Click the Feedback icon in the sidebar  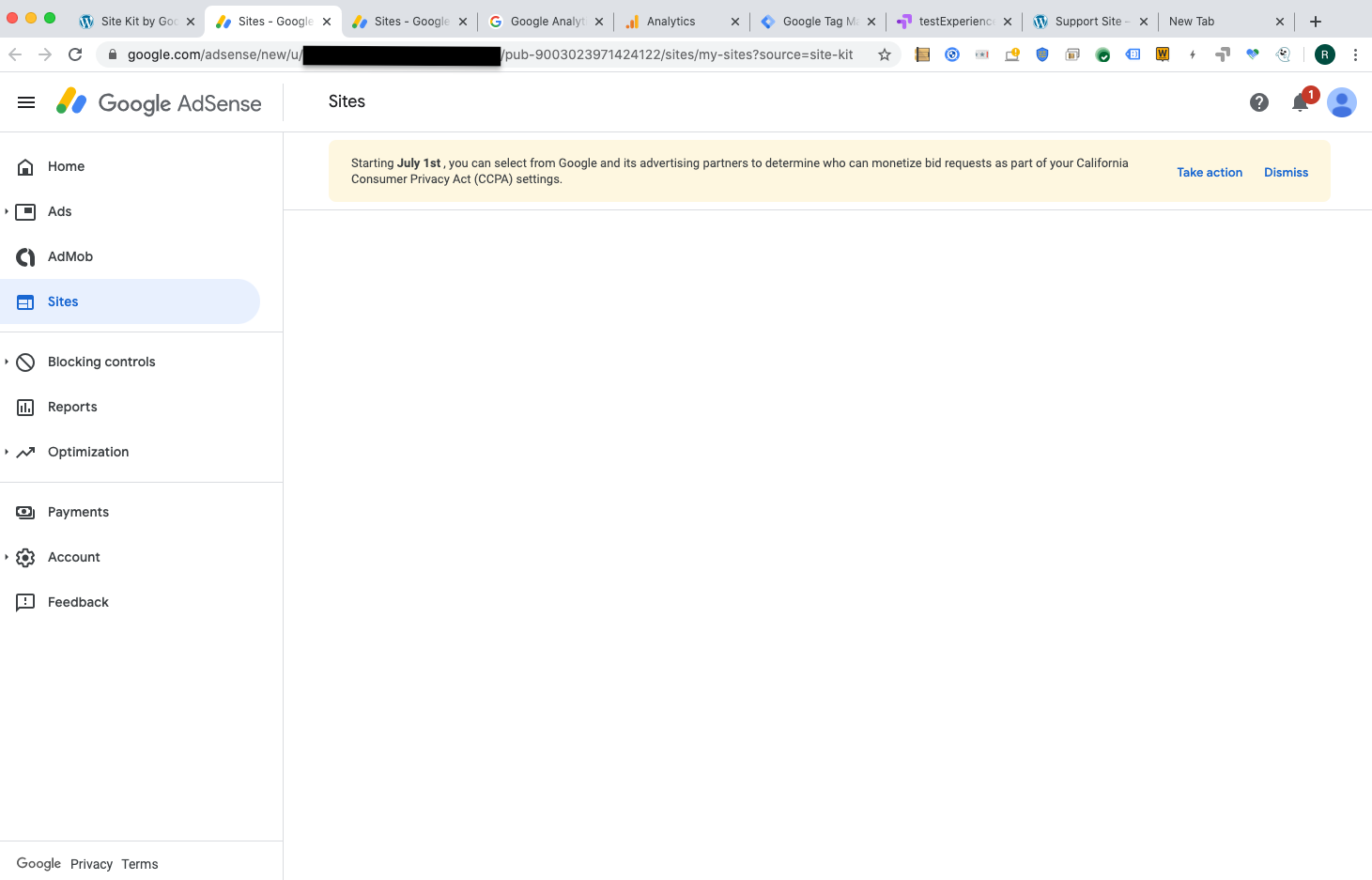tap(25, 602)
